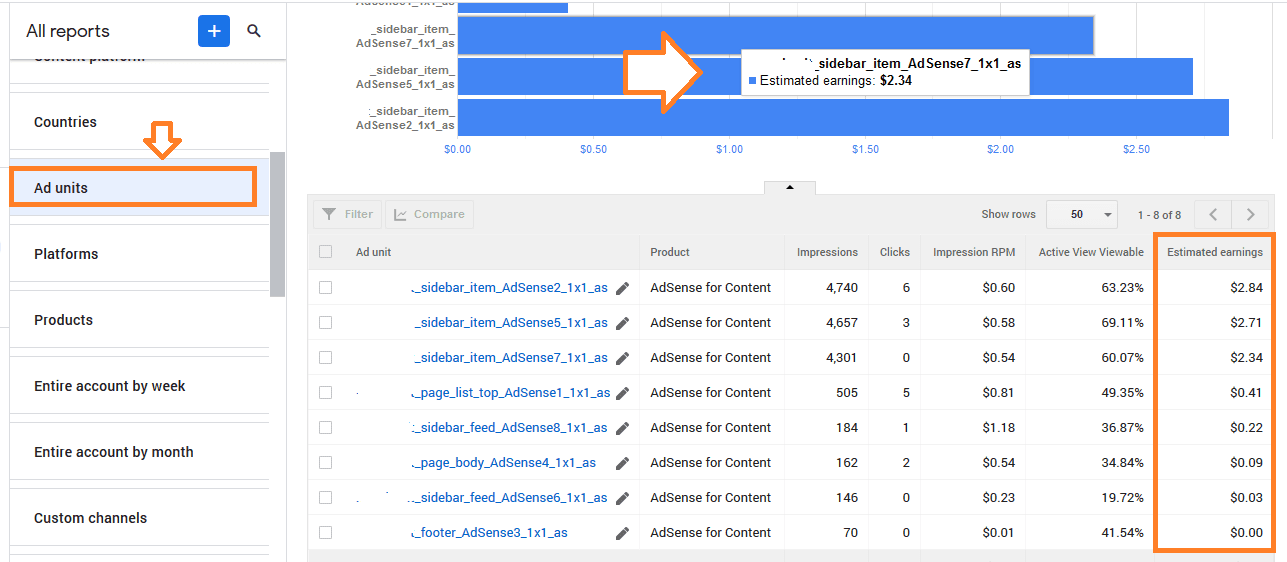Click the $2.84 estimated earnings cell
Viewport: 1287px width, 562px height.
pos(1246,288)
